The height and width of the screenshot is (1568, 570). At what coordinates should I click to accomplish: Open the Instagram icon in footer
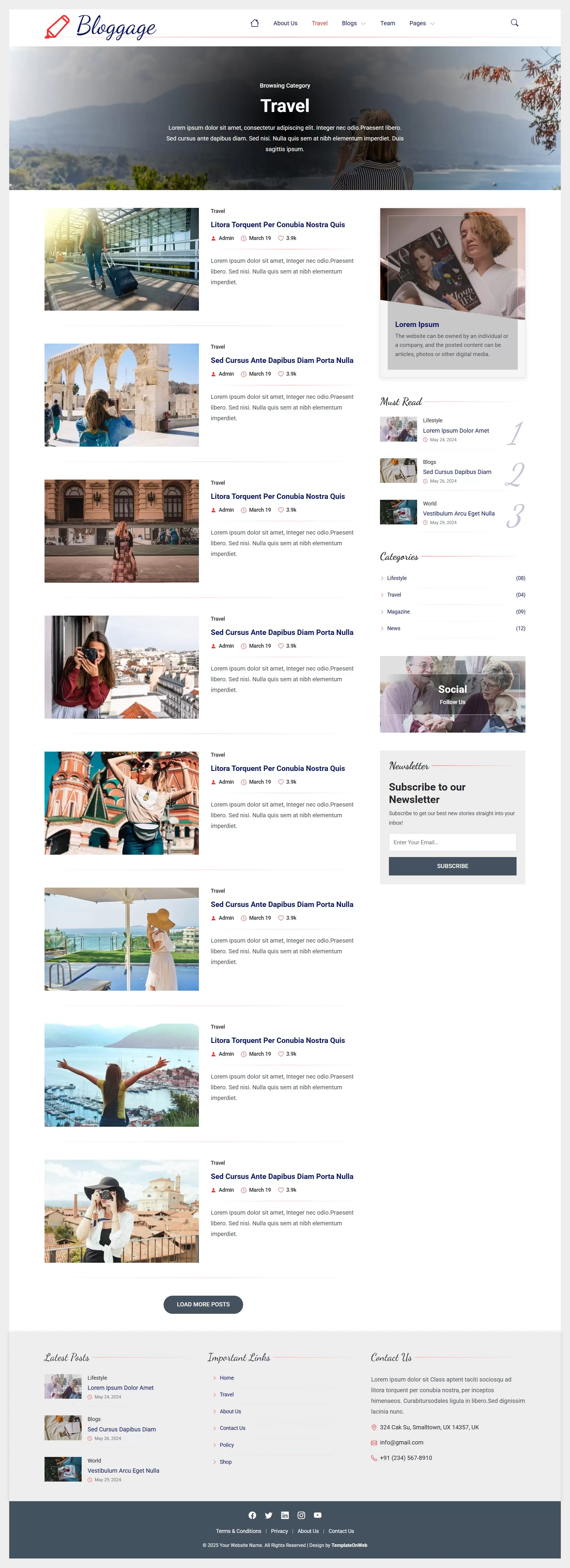[x=301, y=1515]
